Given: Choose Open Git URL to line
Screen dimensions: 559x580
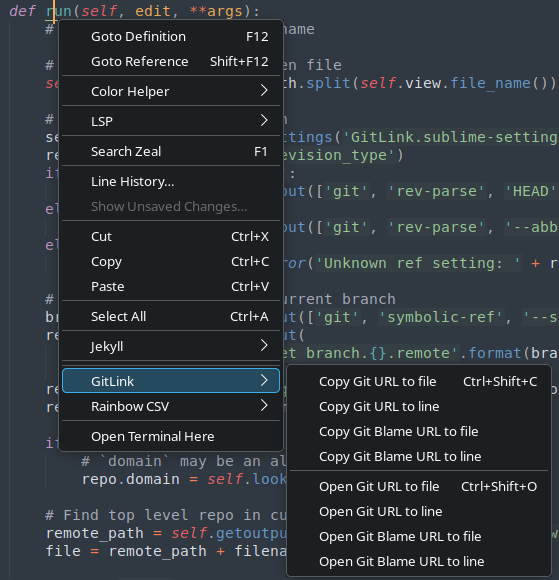Looking at the screenshot, I should 419,512.
